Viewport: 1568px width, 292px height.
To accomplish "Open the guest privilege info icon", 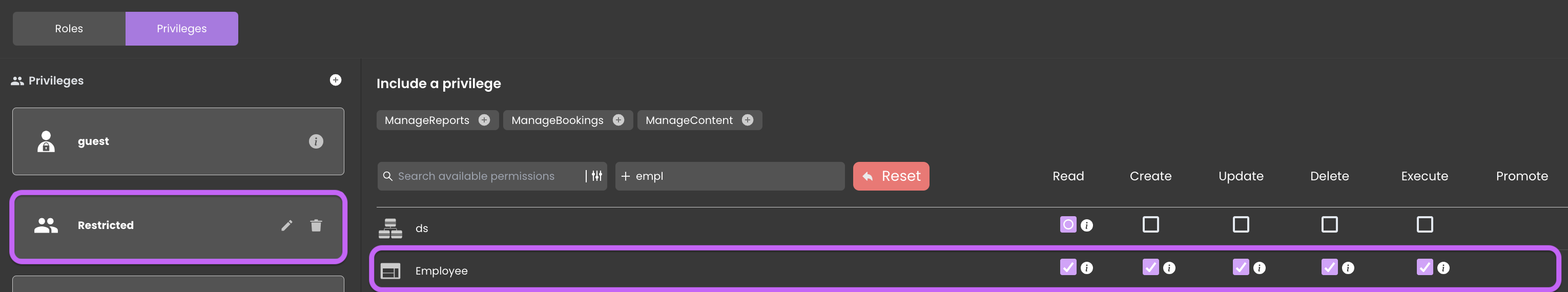I will (x=316, y=142).
